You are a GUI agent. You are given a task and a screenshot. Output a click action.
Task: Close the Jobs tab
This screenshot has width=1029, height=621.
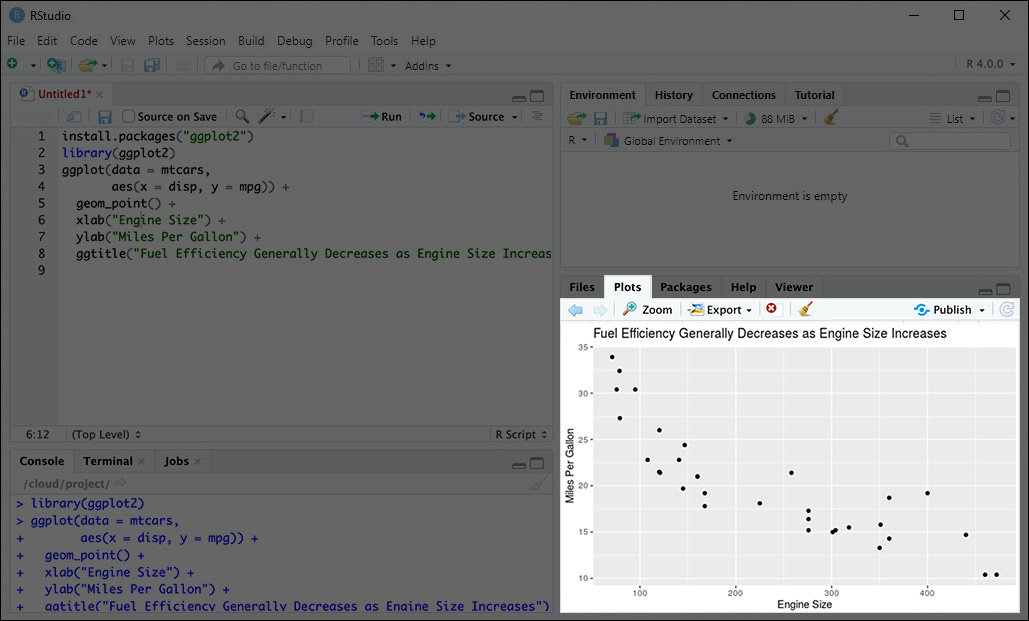(198, 461)
